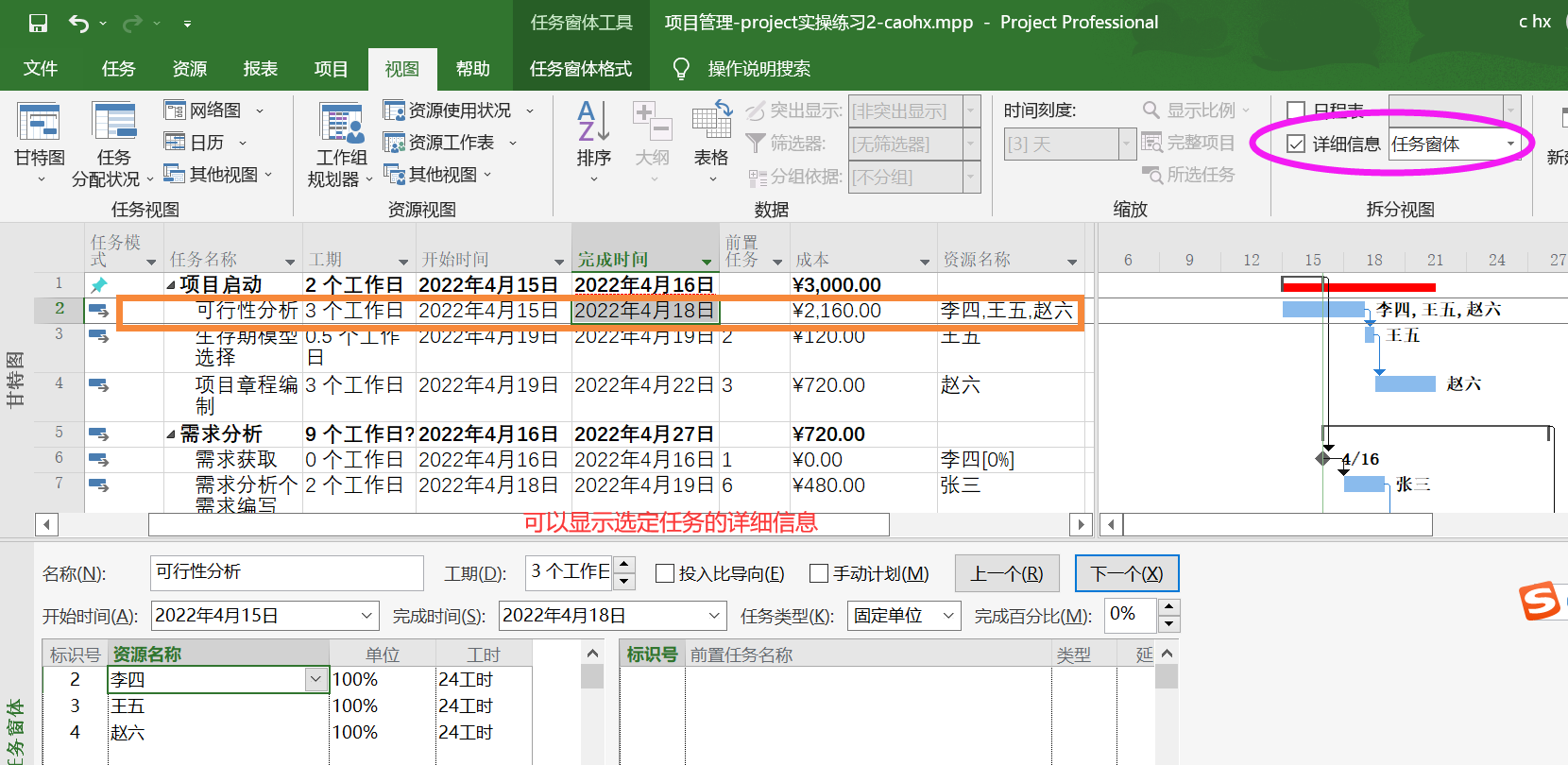Switch to the 项目 (Project) ribbon tab
This screenshot has height=765, width=1568.
[x=332, y=68]
